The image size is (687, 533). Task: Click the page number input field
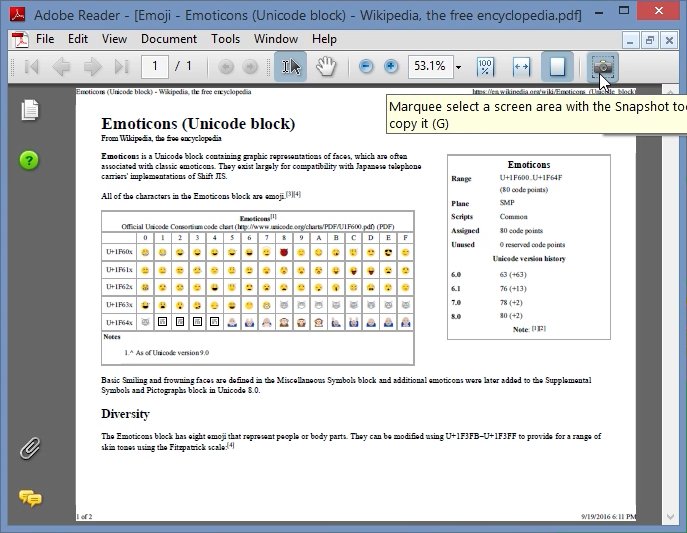point(155,67)
